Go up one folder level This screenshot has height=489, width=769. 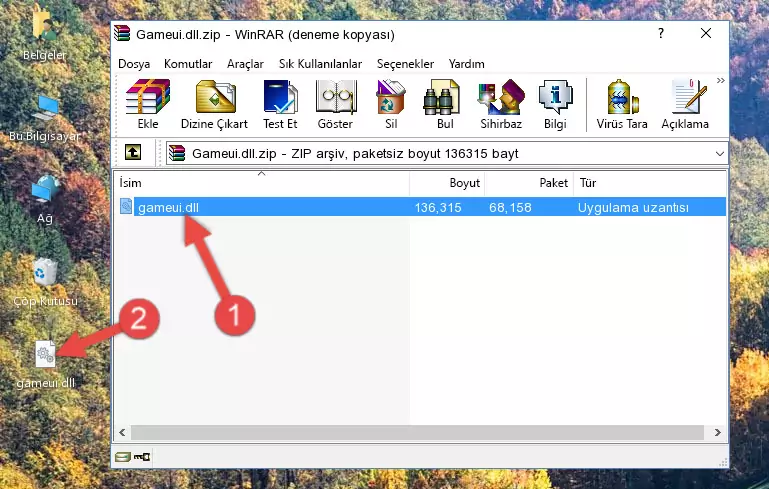(133, 153)
